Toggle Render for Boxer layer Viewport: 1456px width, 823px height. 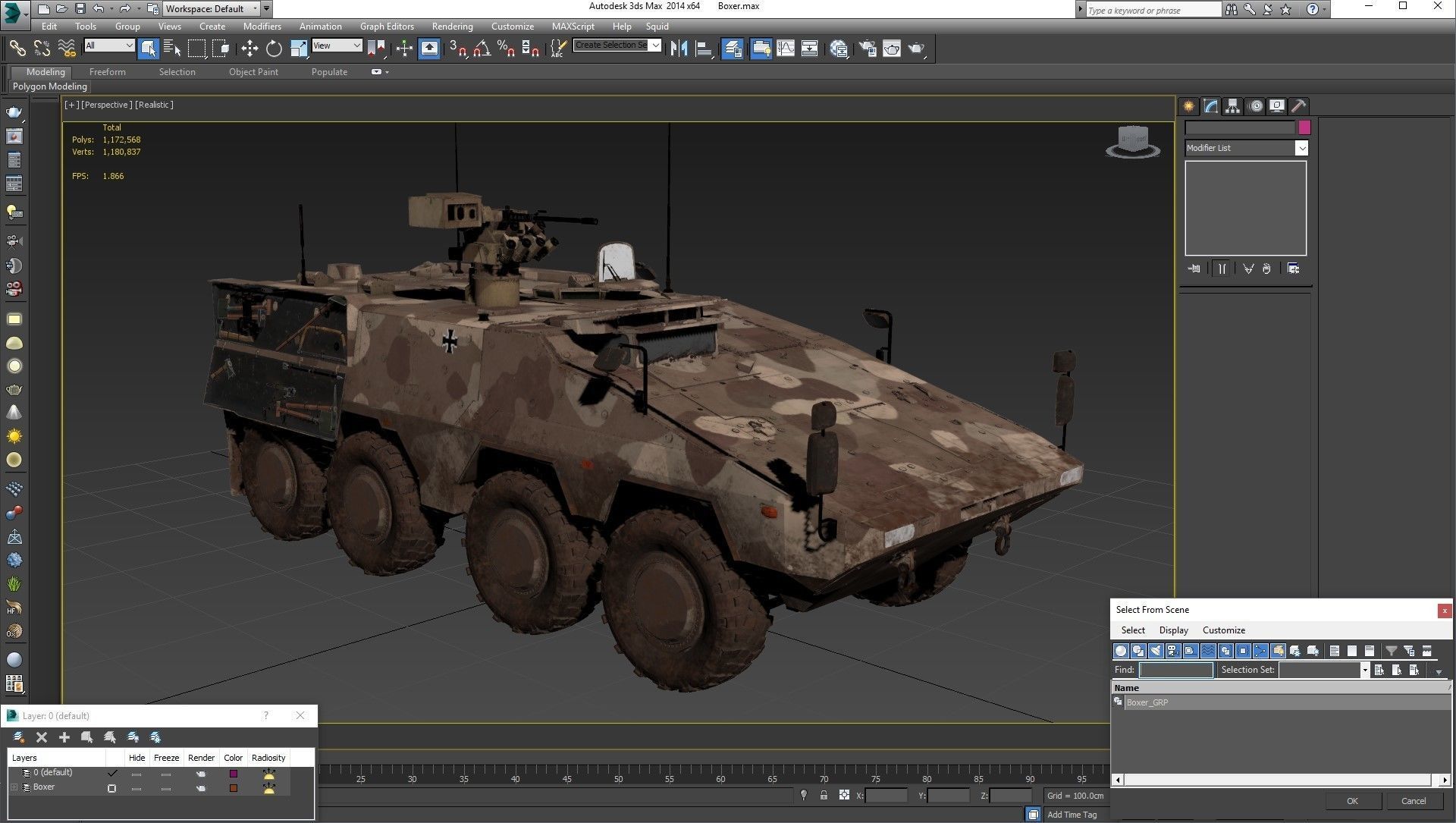click(201, 788)
